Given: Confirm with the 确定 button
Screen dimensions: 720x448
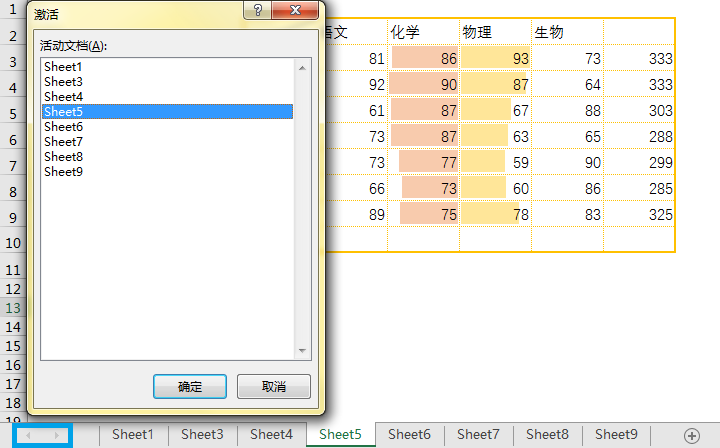Looking at the screenshot, I should tap(190, 386).
